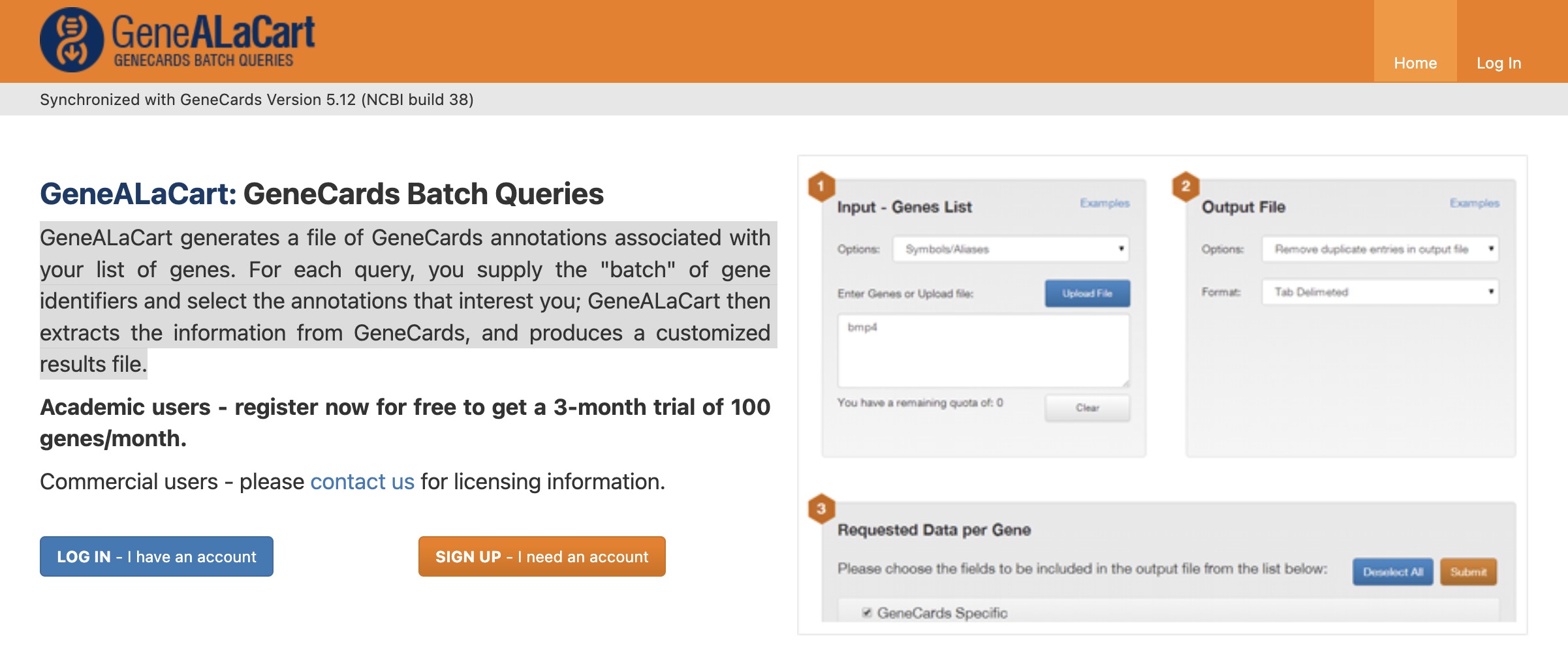
Task: Click the step 3 orange hexagon badge
Action: tap(821, 509)
